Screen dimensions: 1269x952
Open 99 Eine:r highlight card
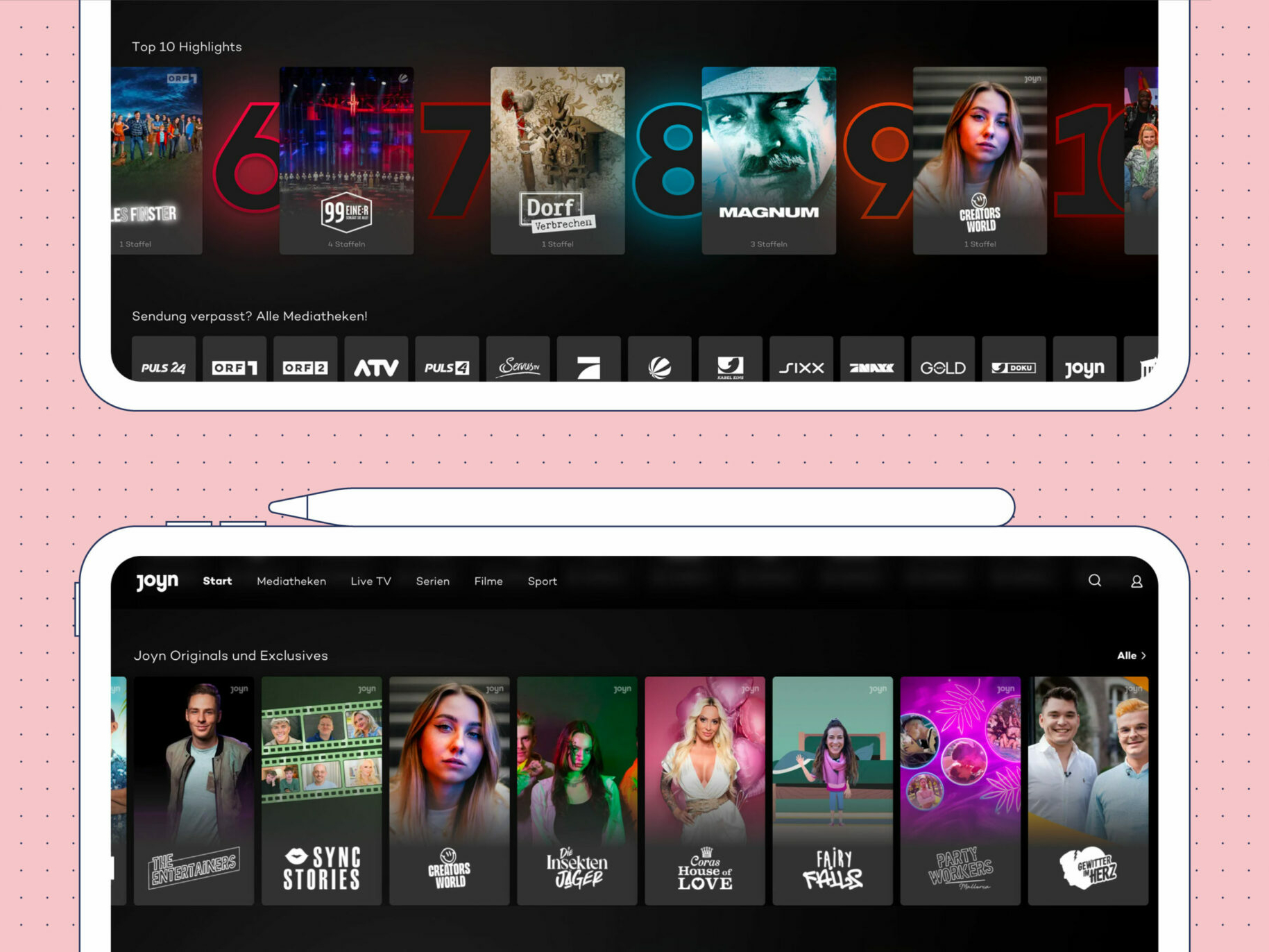pyautogui.click(x=346, y=160)
